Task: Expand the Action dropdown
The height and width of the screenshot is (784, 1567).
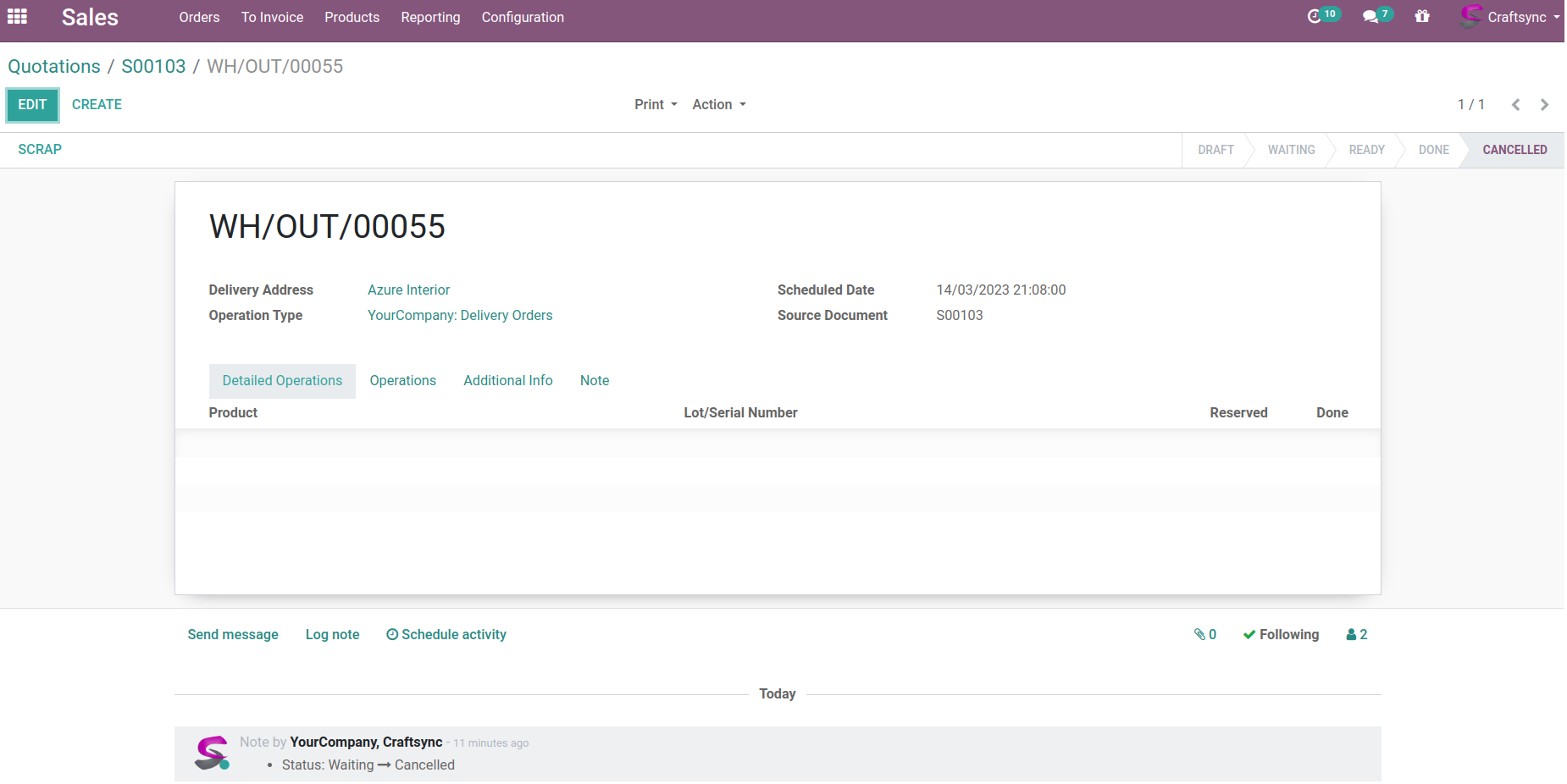Action: pyautogui.click(x=718, y=105)
